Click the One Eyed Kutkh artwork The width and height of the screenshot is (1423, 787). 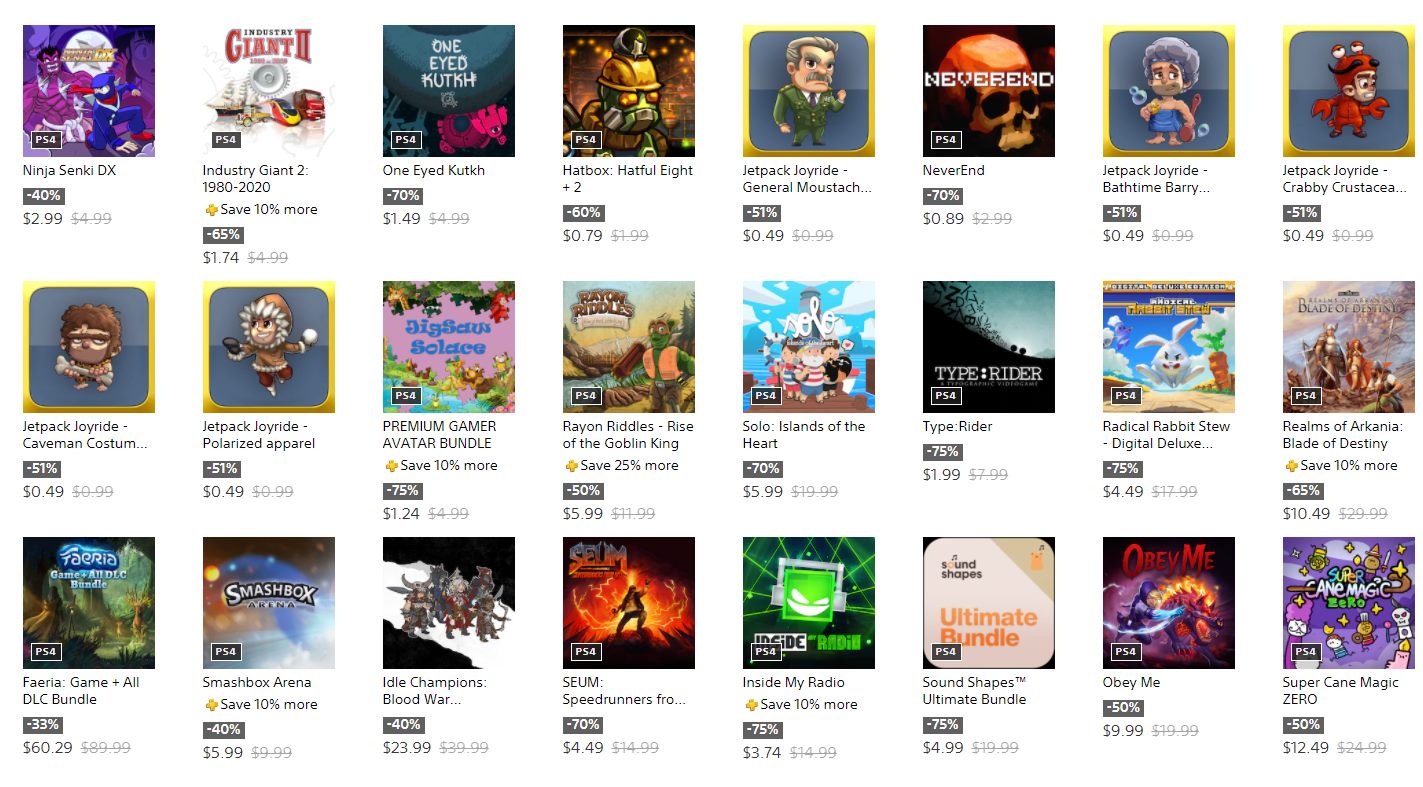click(449, 91)
